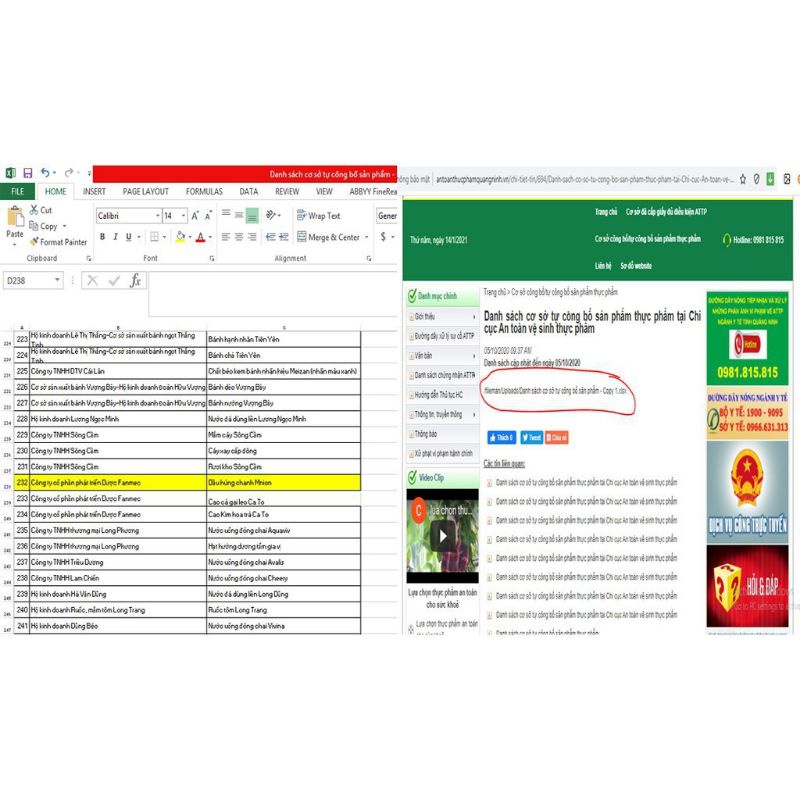Apply the accounting dollar number format
Screen dimensions: 800x800
pyautogui.click(x=383, y=236)
